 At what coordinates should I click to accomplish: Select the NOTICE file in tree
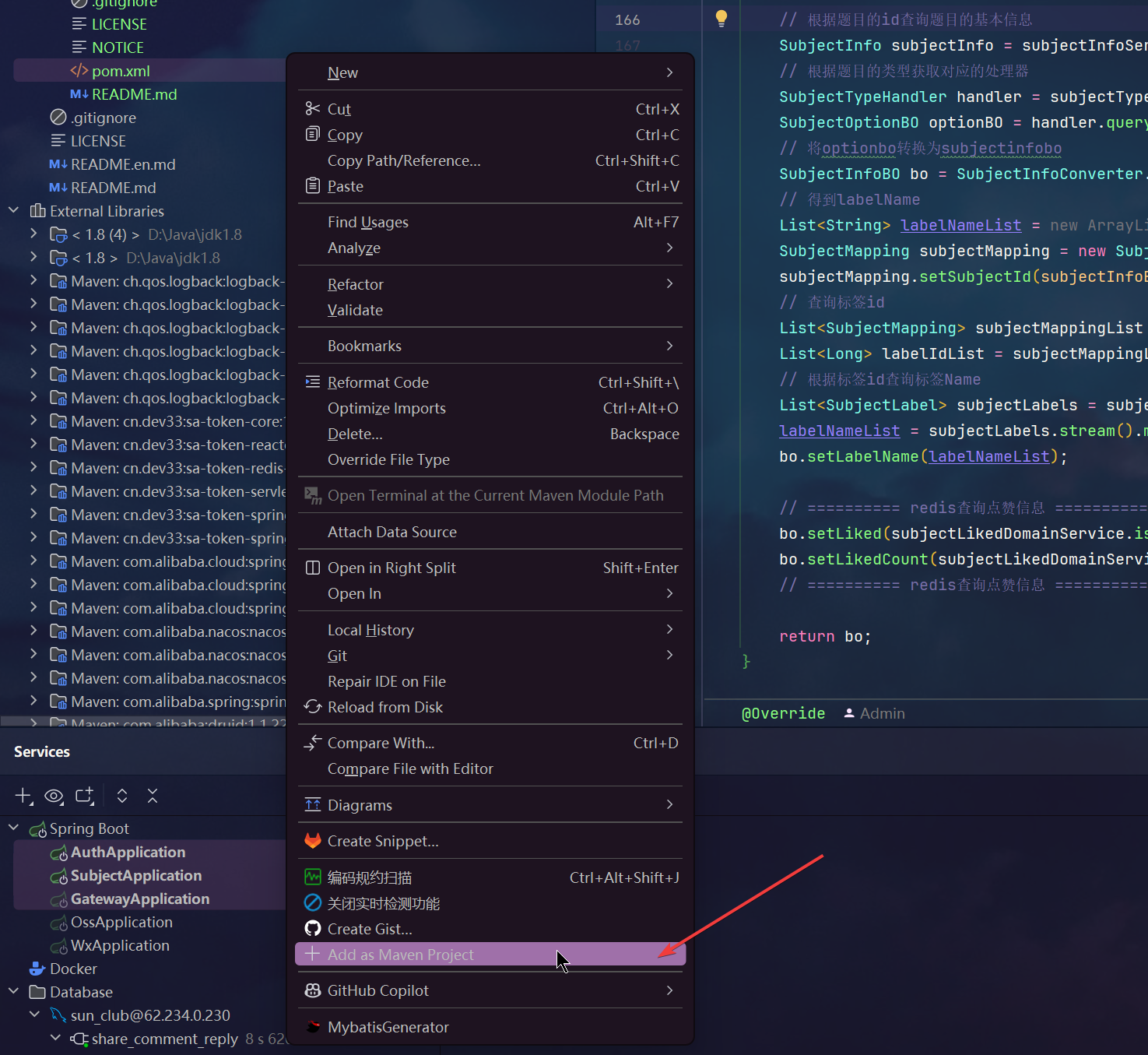pyautogui.click(x=118, y=47)
